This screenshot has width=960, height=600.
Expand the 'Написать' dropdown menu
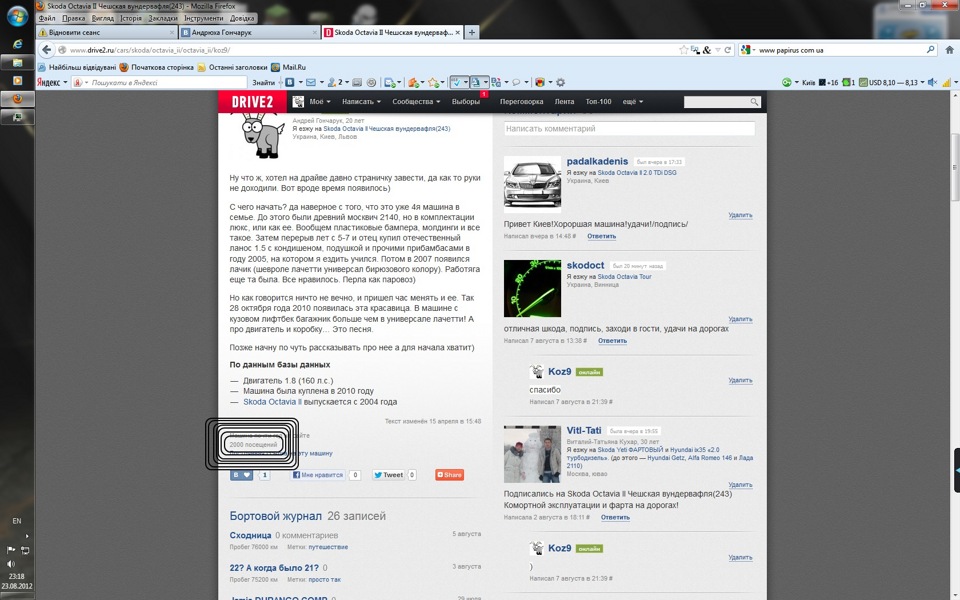[361, 102]
